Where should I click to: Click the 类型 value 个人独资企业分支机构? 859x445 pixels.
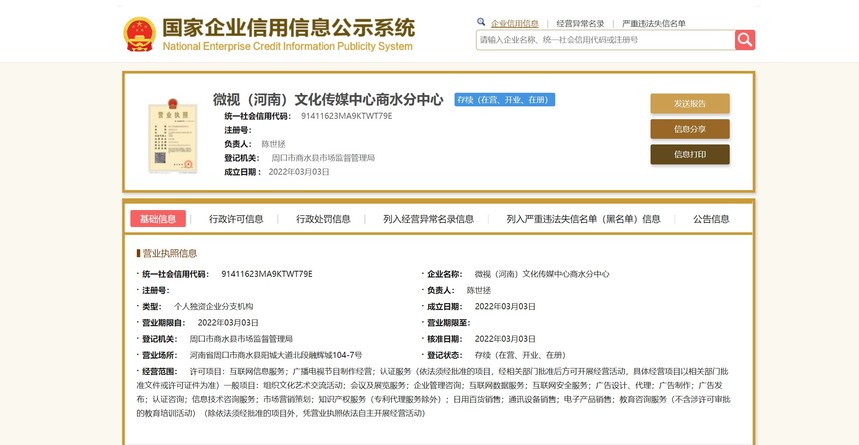tap(214, 306)
